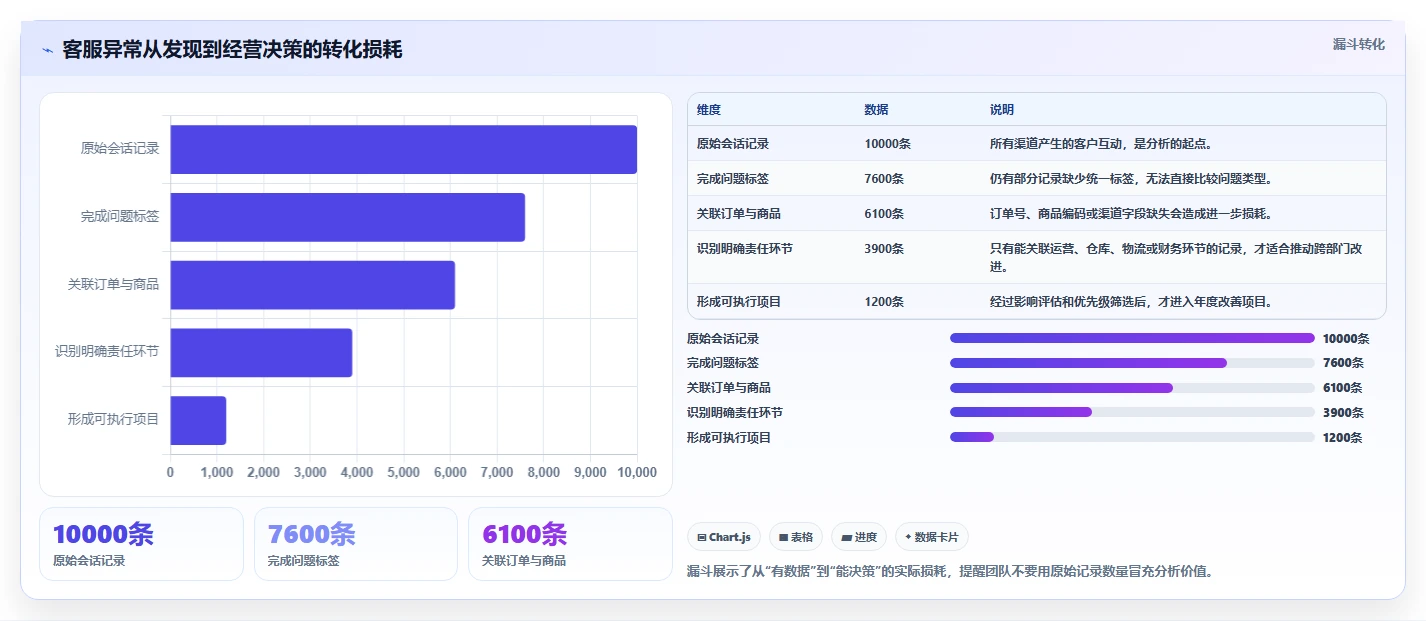1426x621 pixels.
Task: Click the 漏斗转化 badge in the header
Action: (x=1359, y=44)
